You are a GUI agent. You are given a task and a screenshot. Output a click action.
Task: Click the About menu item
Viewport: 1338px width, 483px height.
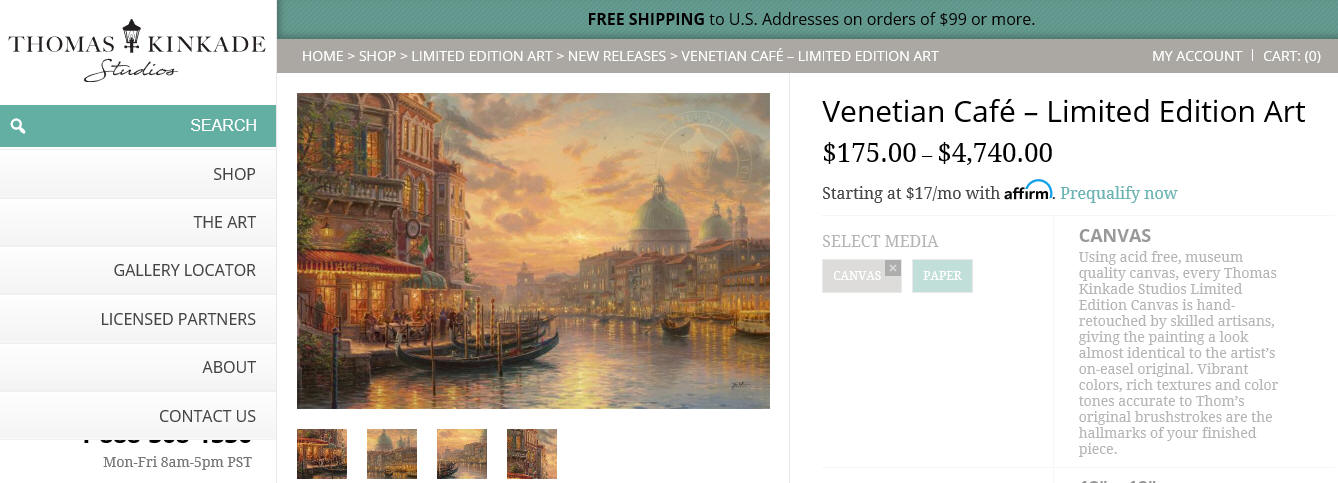[138, 367]
